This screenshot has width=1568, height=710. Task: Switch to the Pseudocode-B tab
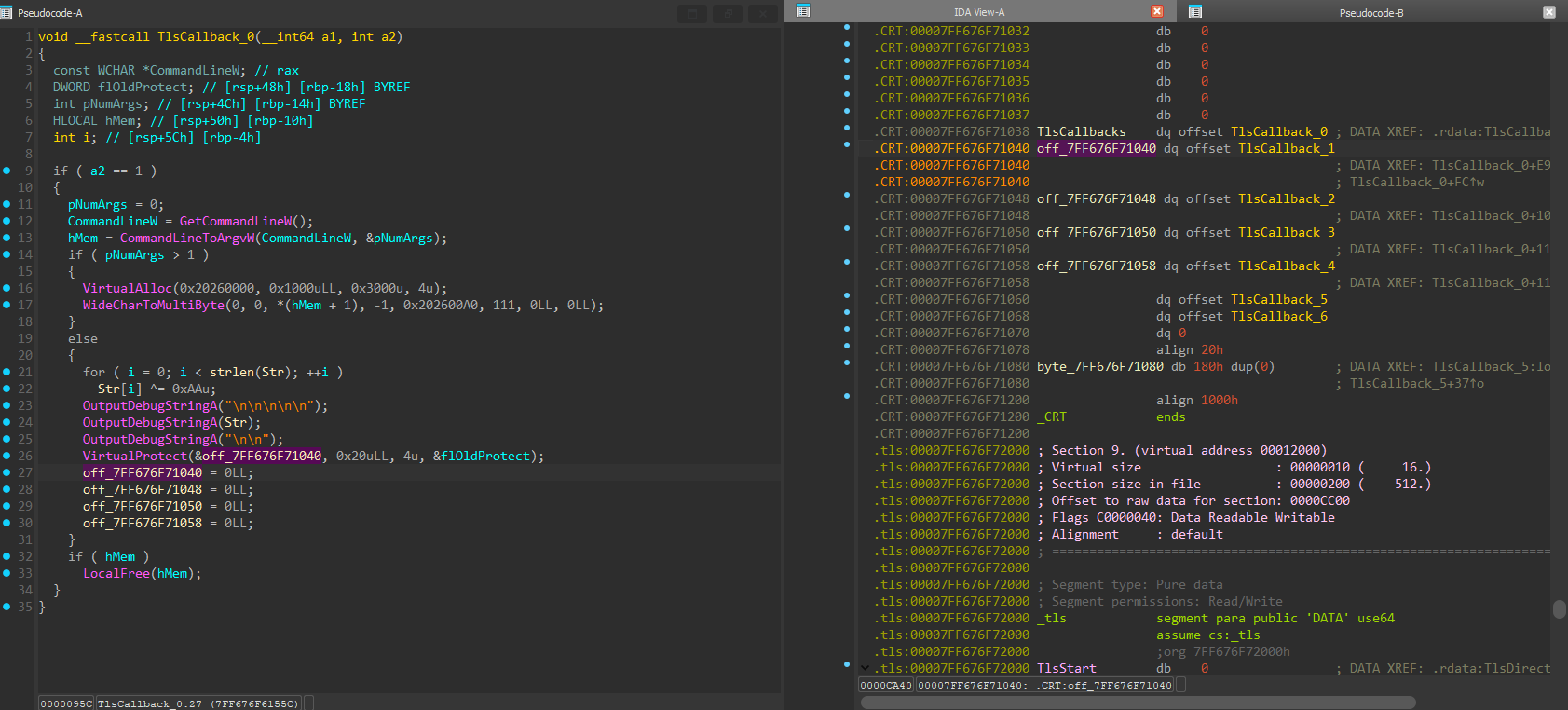tap(1371, 12)
